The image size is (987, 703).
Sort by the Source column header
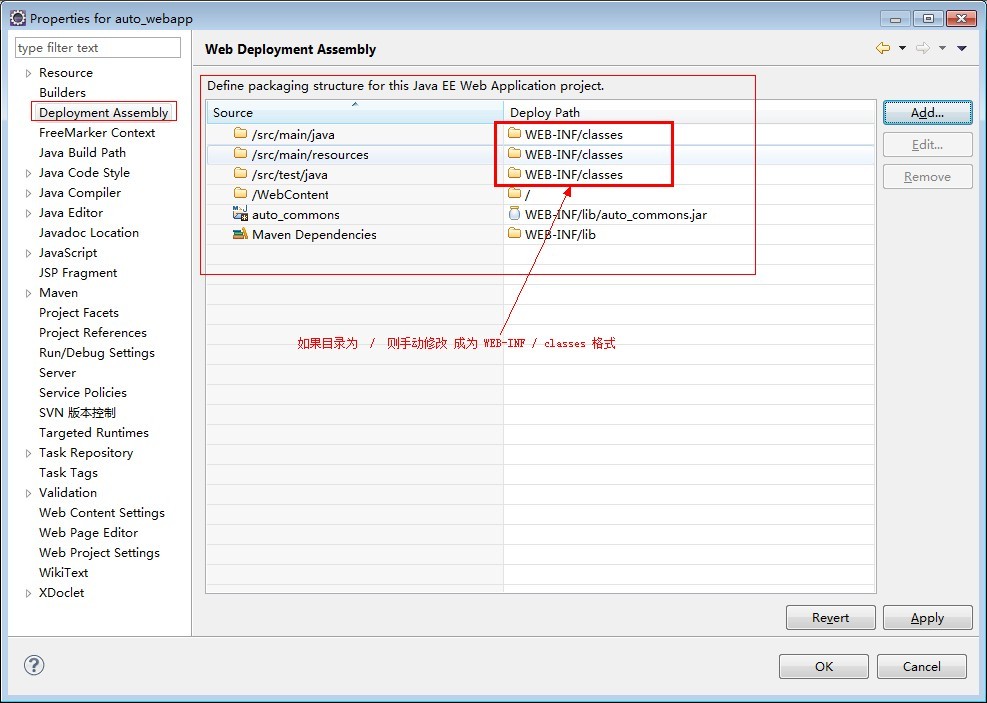coord(355,112)
